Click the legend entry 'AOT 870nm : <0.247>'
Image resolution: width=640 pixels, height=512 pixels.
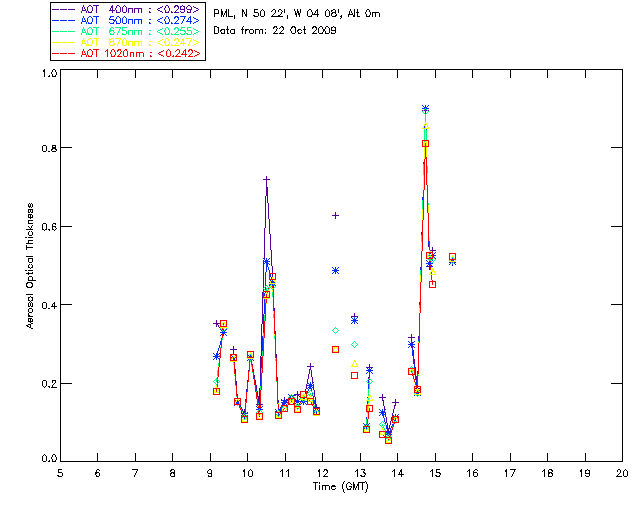[126, 42]
